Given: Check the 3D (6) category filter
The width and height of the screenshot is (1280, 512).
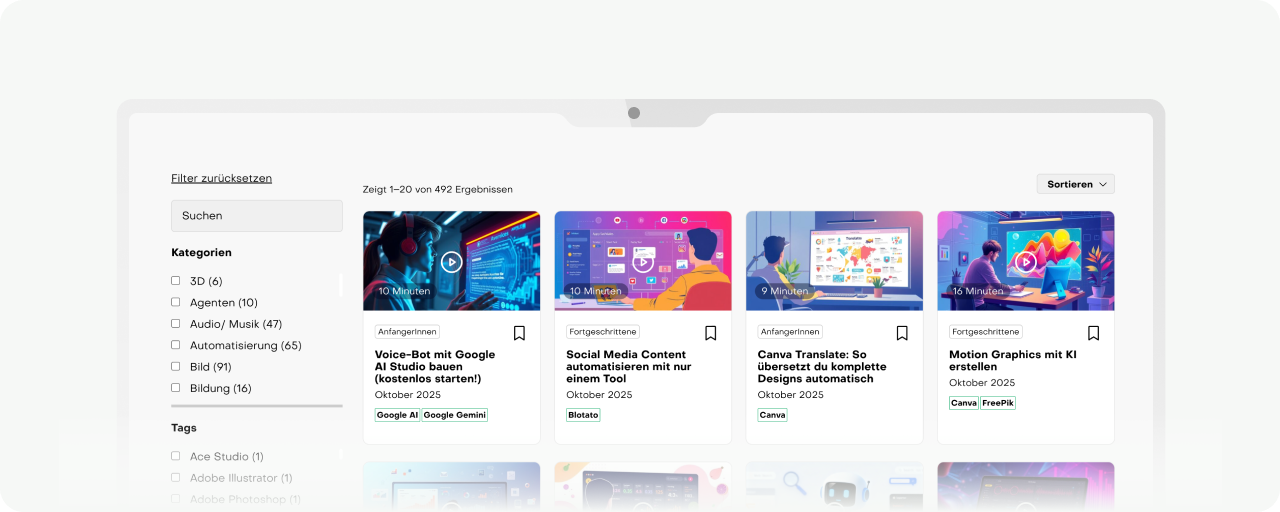Looking at the screenshot, I should click(x=176, y=281).
